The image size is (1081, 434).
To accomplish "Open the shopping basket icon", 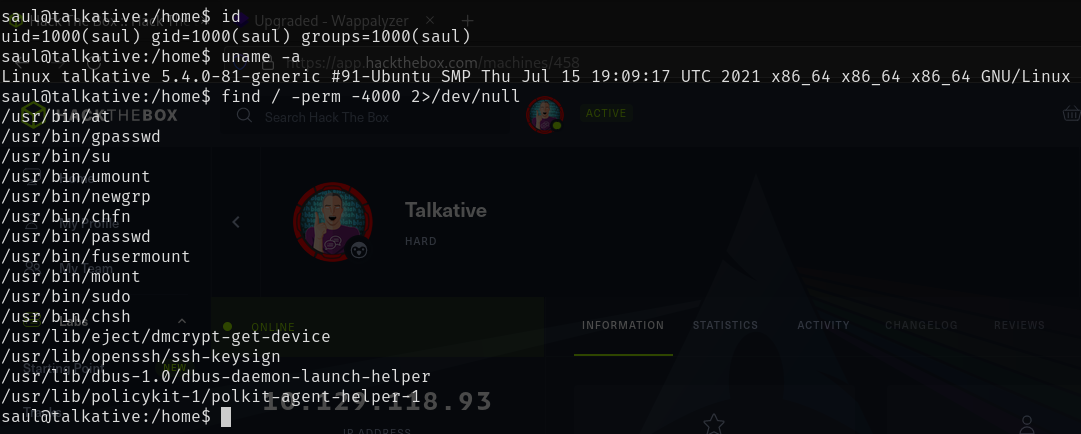I will point(1071,113).
